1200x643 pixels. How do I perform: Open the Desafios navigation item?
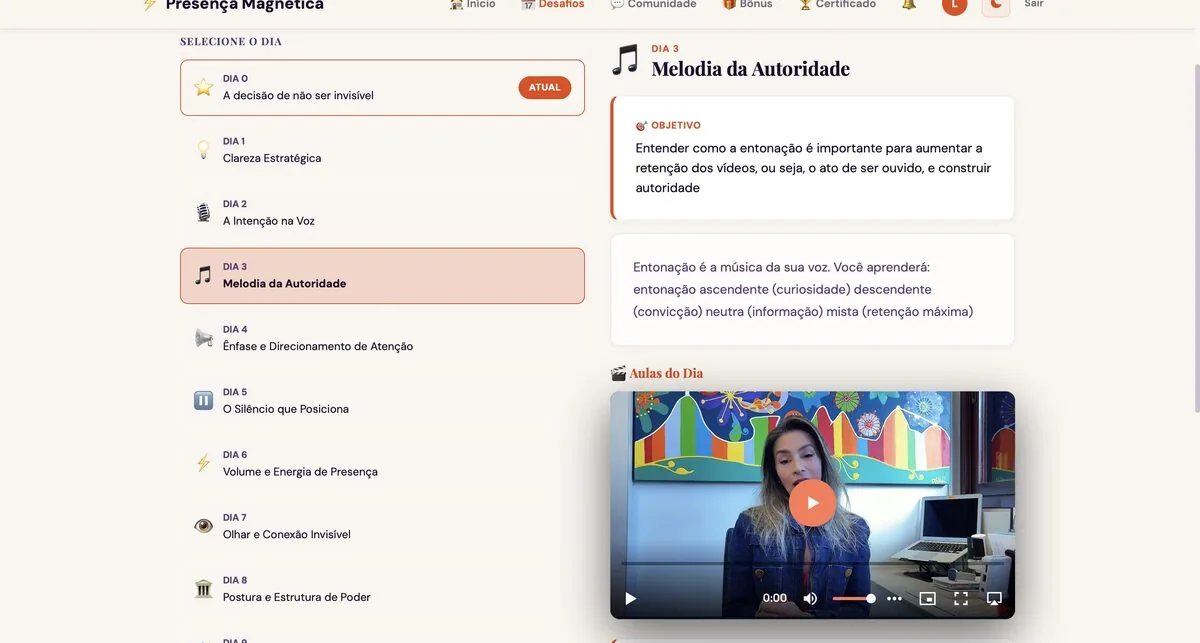tap(553, 5)
